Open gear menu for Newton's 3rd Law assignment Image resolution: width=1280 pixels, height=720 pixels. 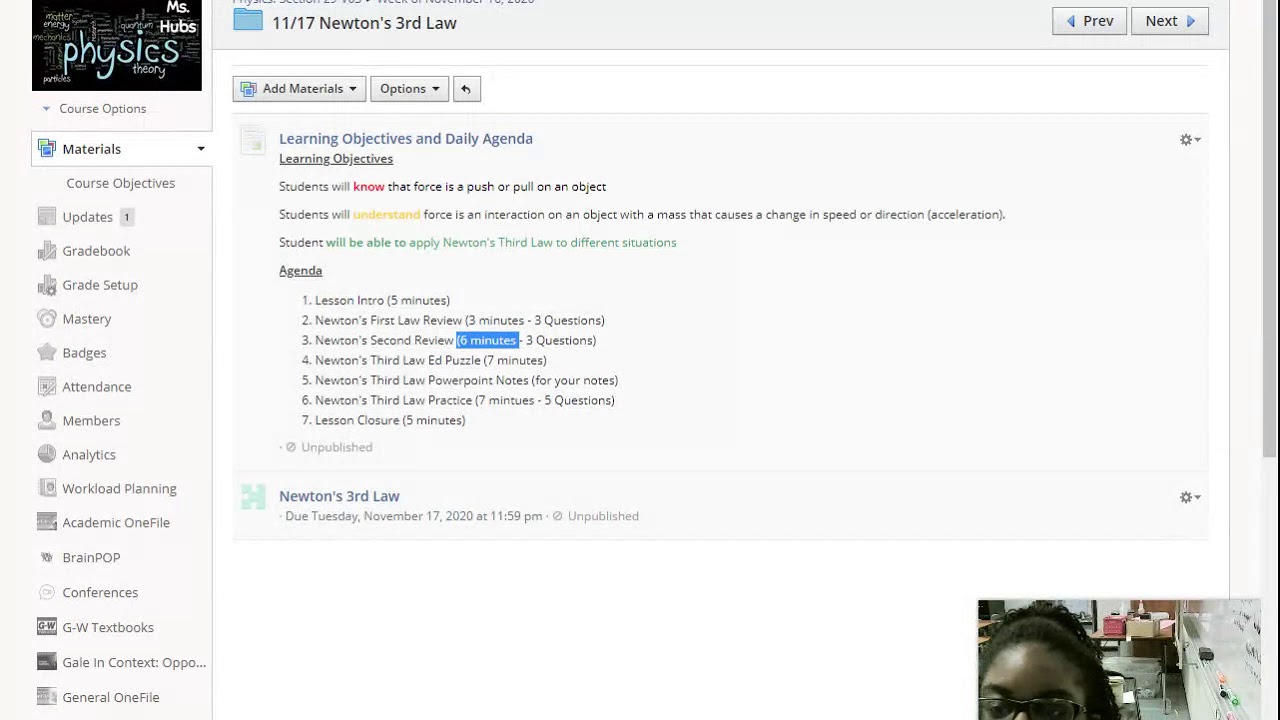pyautogui.click(x=1189, y=497)
